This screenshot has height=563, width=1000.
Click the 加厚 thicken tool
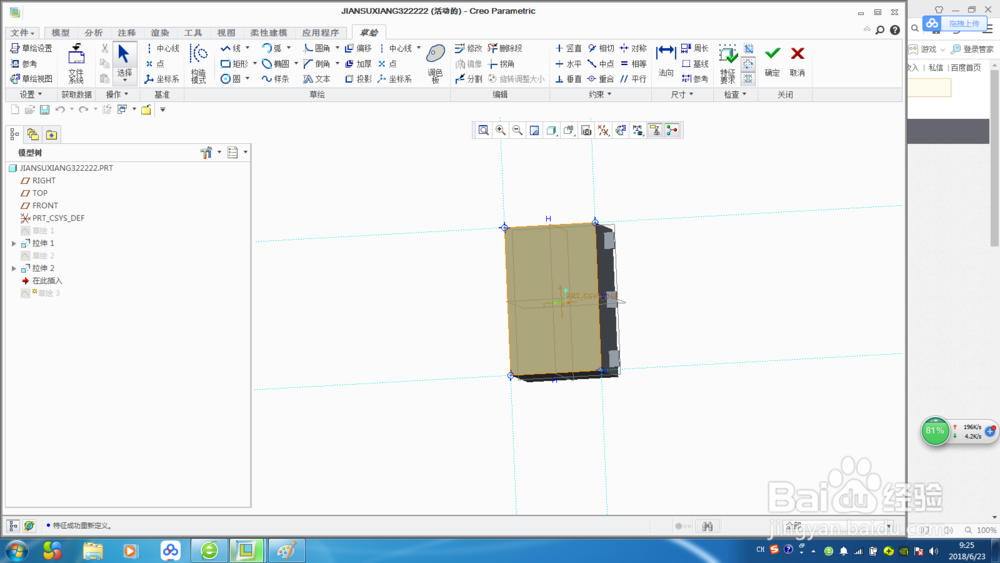tap(358, 64)
